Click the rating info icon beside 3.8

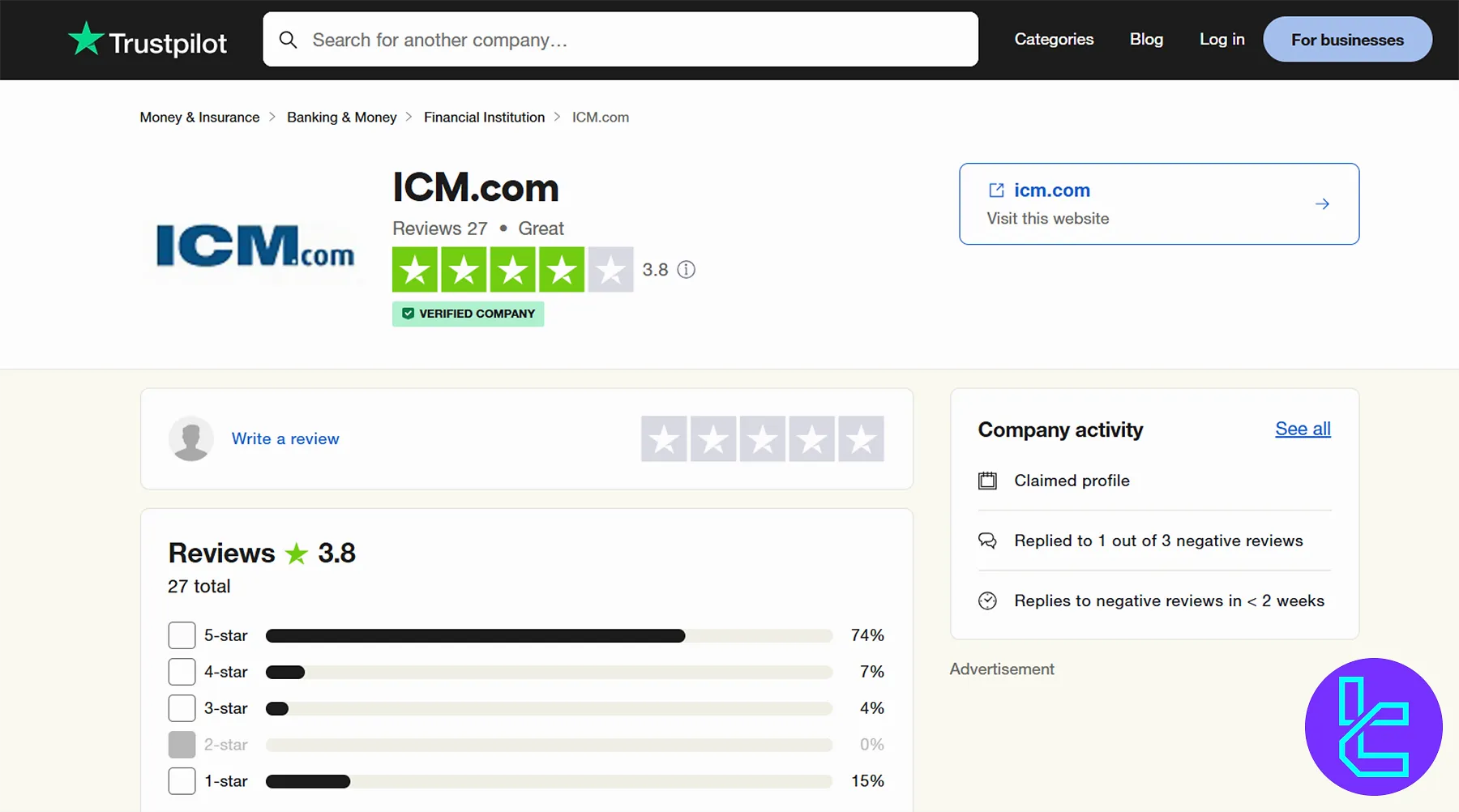[687, 270]
